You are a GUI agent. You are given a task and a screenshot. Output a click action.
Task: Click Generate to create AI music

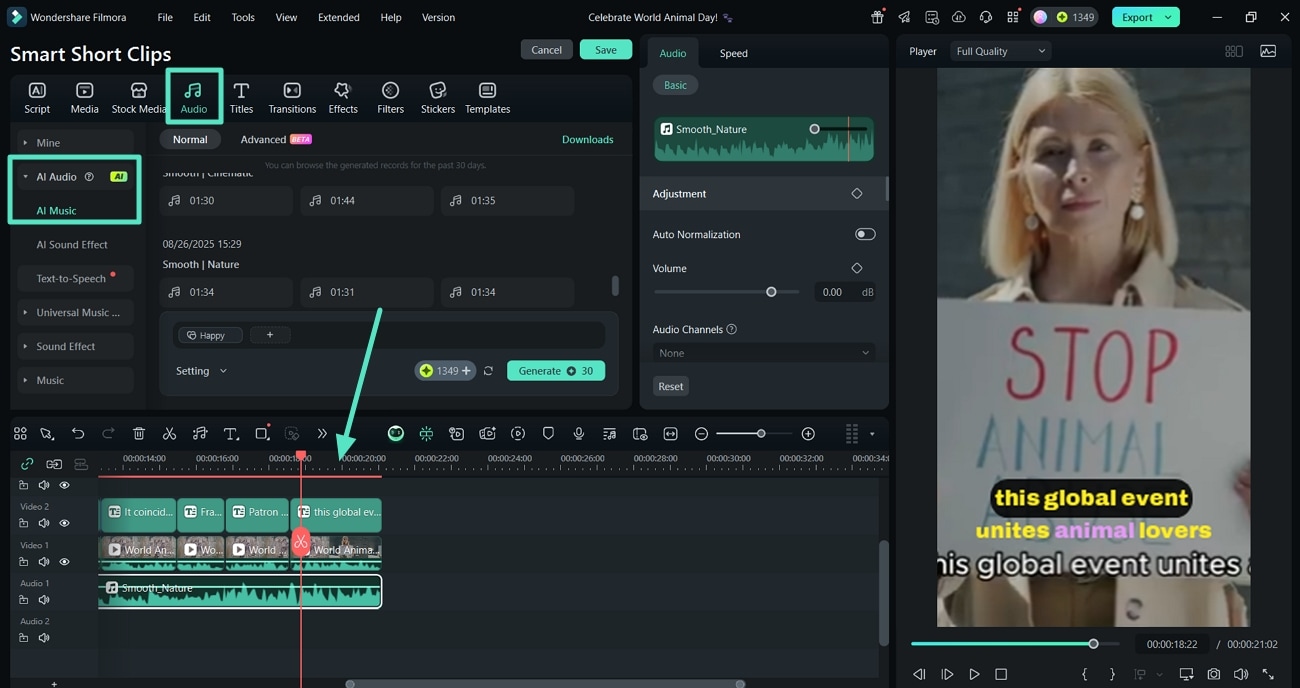[556, 371]
